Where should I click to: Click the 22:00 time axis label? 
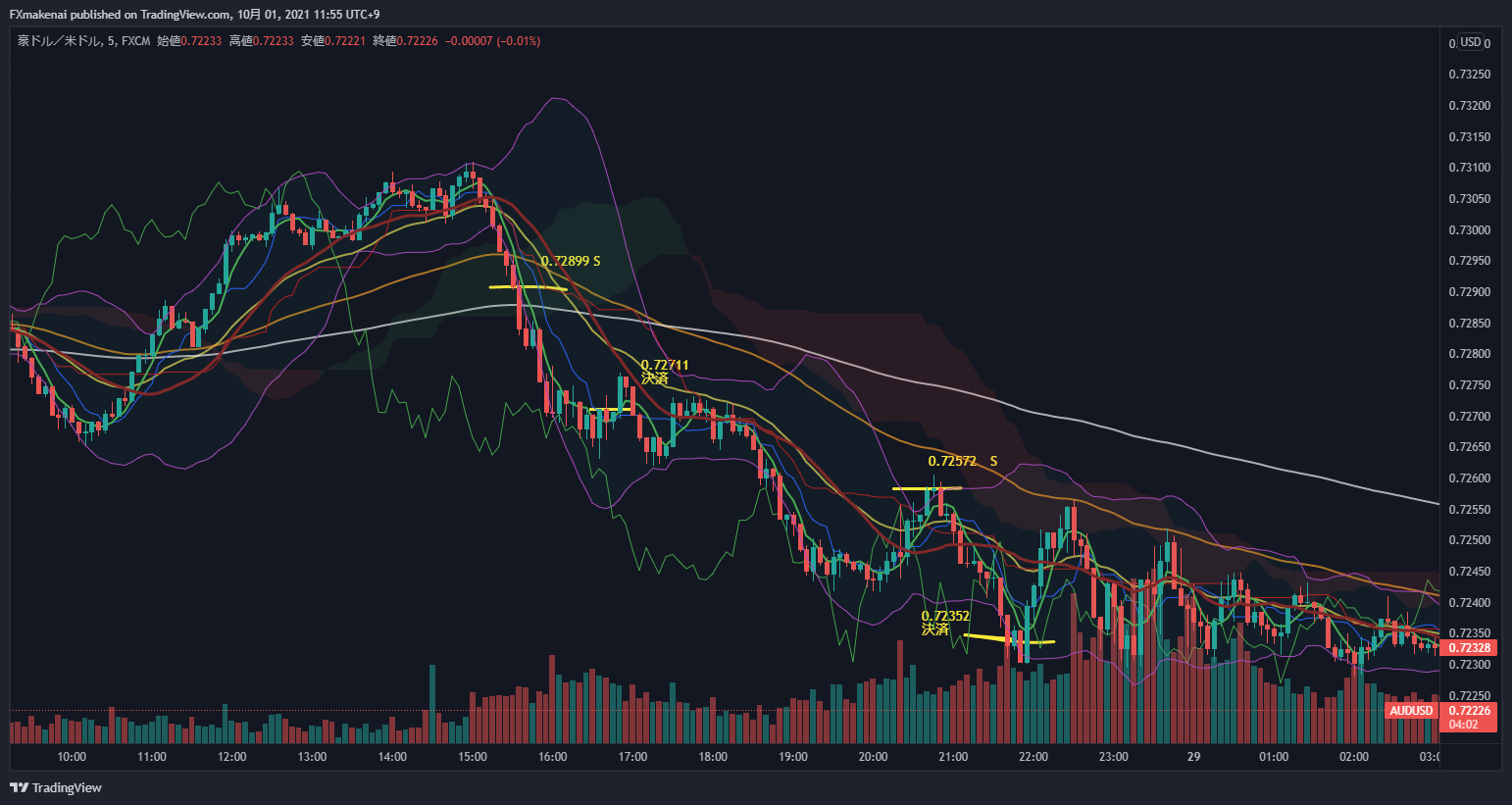[x=1033, y=757]
